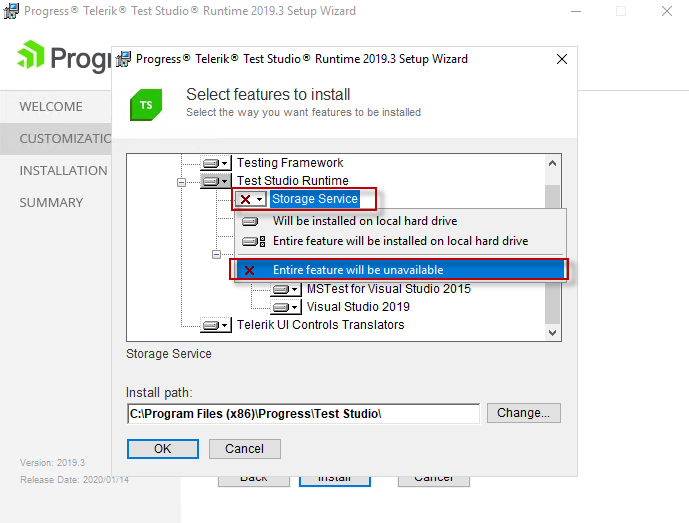Click installer icon in main window title bar
Viewport: 689px width, 523px height.
(11, 11)
